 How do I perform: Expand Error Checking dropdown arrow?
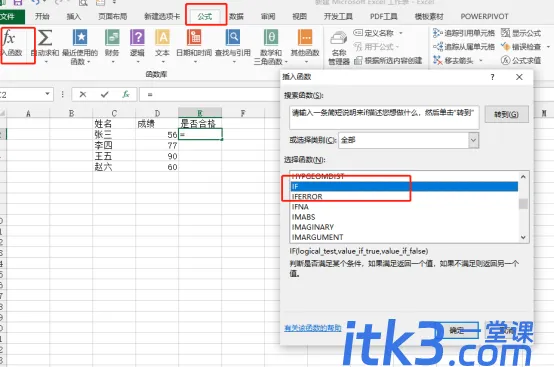tap(548, 47)
